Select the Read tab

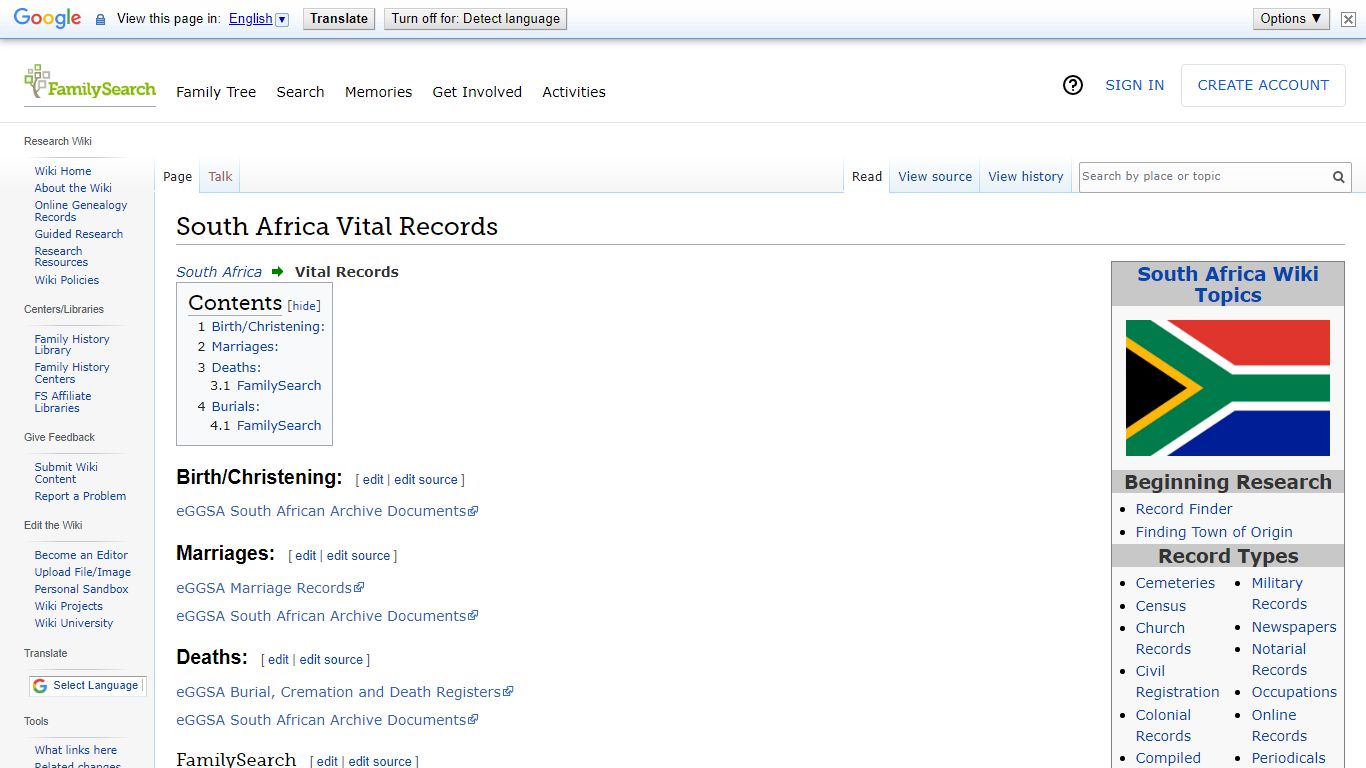867,177
